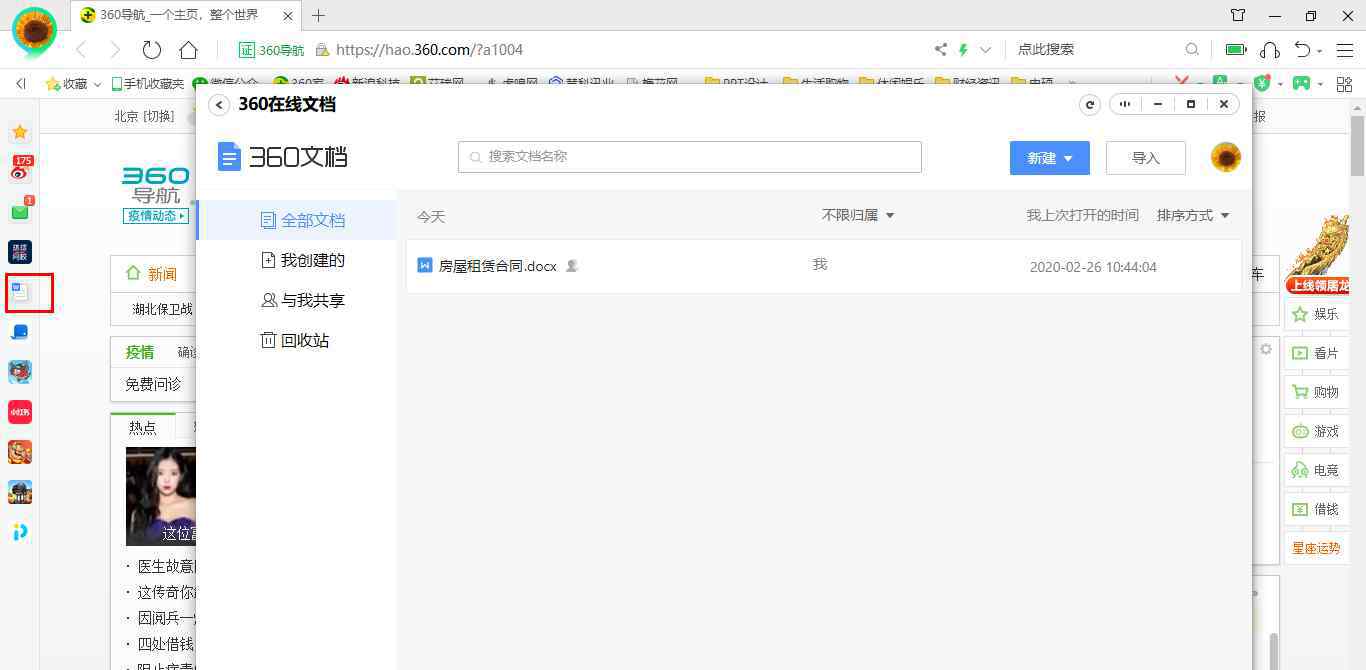Click the 导入 import button
This screenshot has height=670, width=1366.
click(x=1145, y=158)
